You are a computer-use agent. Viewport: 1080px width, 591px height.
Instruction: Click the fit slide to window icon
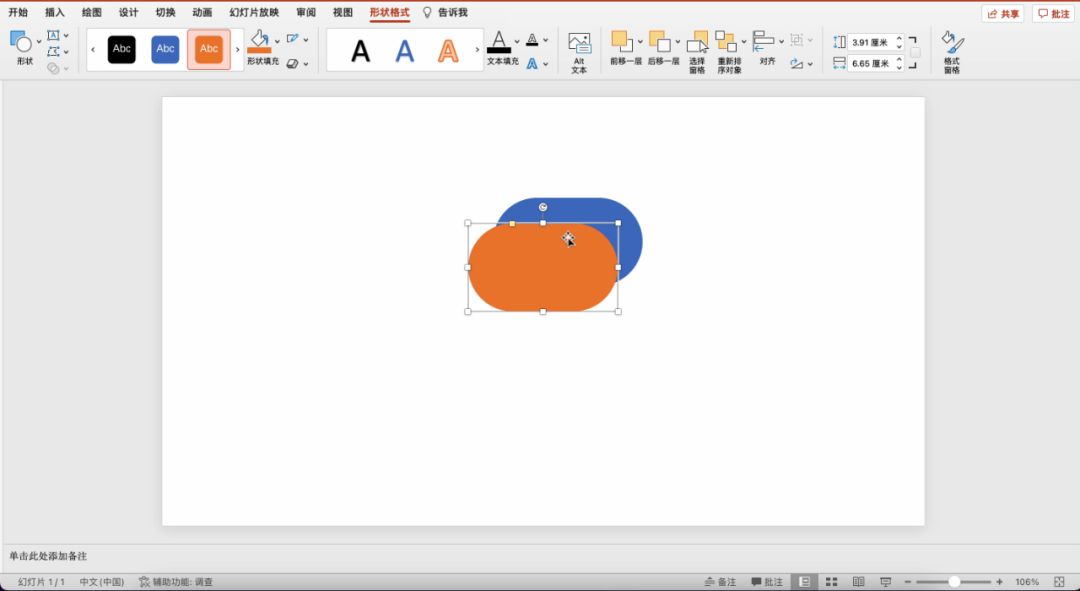[1059, 582]
